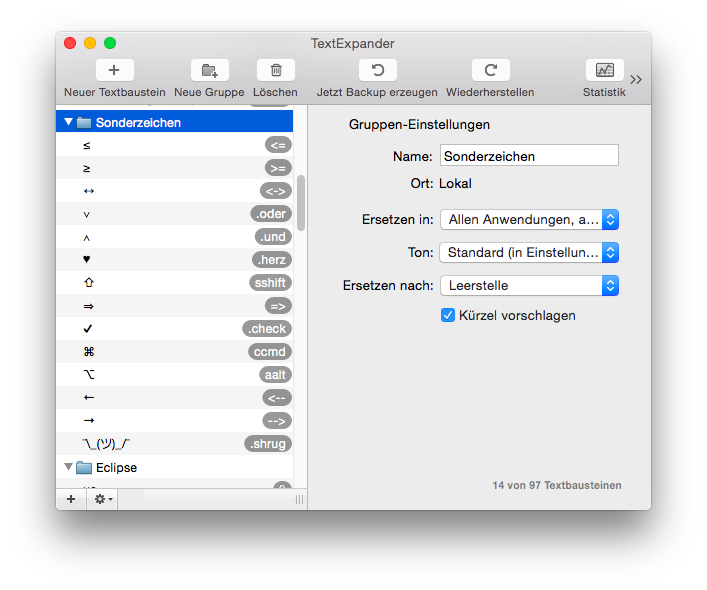
Task: Click the Wiederherstellen restore icon
Action: coord(491,70)
